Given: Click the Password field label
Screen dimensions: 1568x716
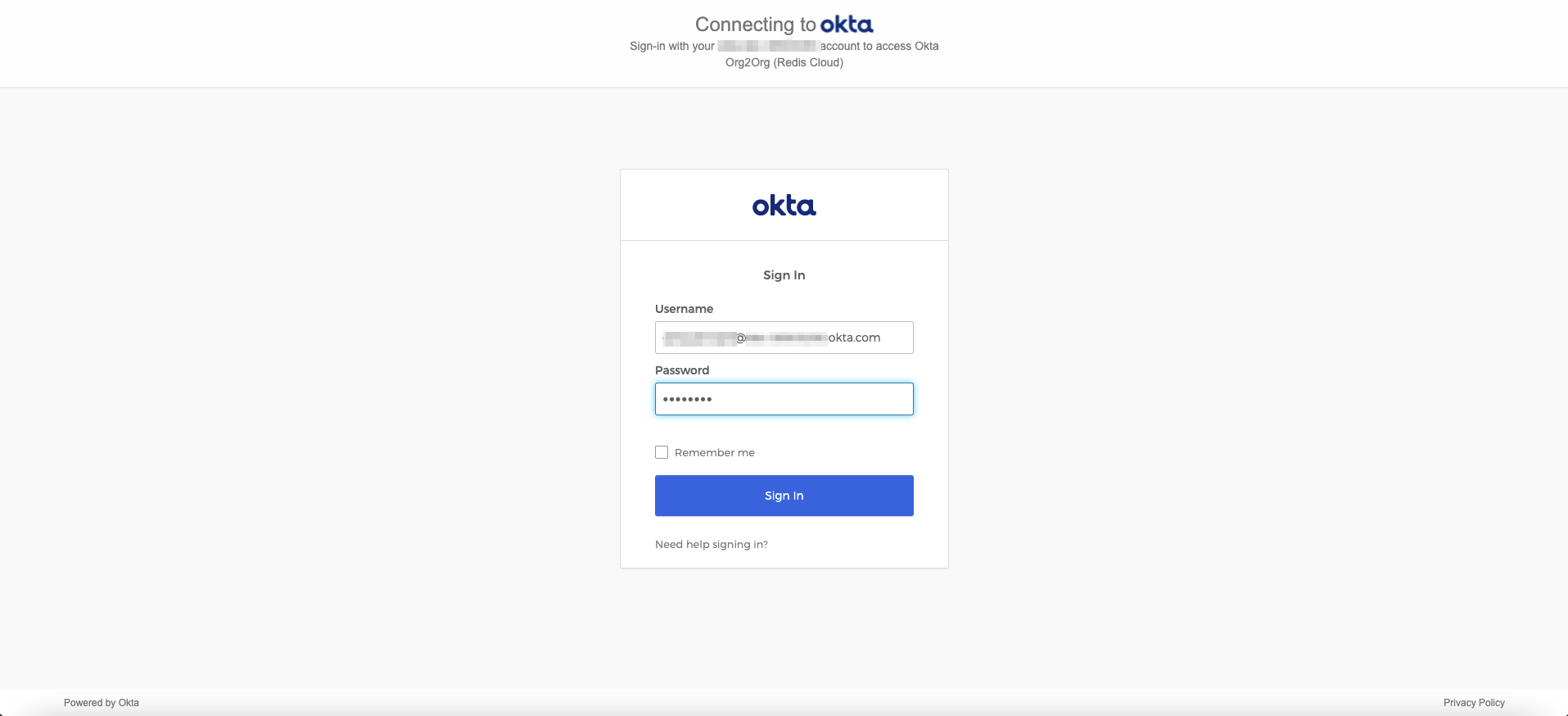Looking at the screenshot, I should coord(682,370).
